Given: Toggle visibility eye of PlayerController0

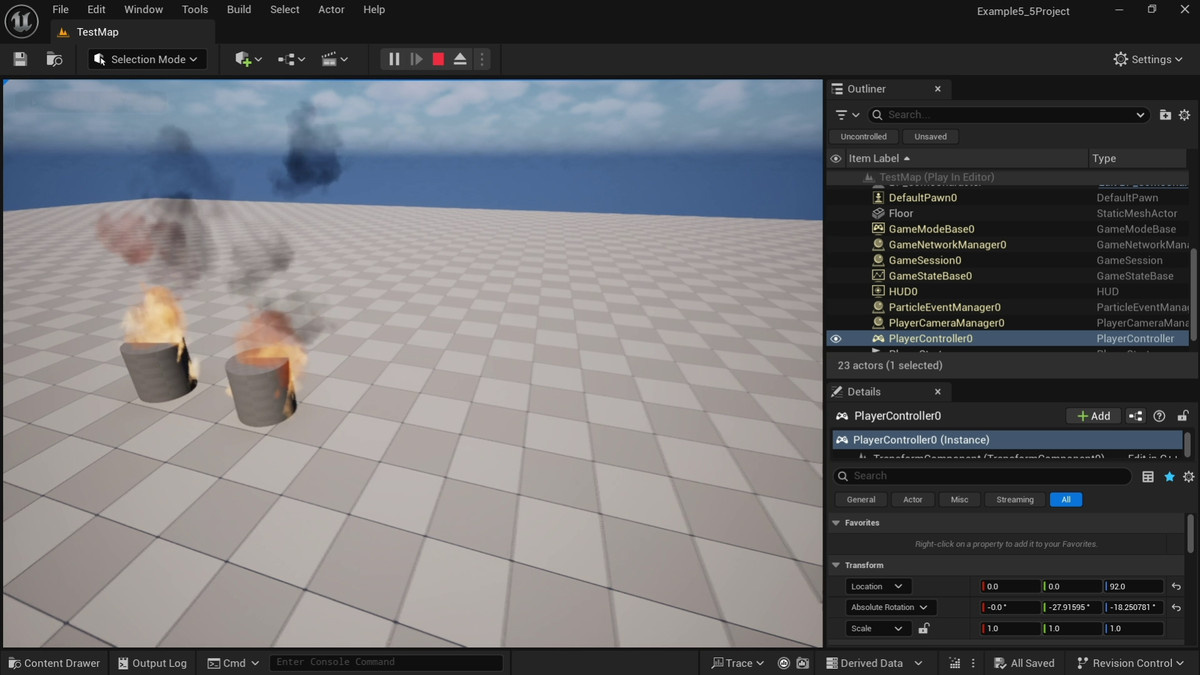Looking at the screenshot, I should (836, 339).
